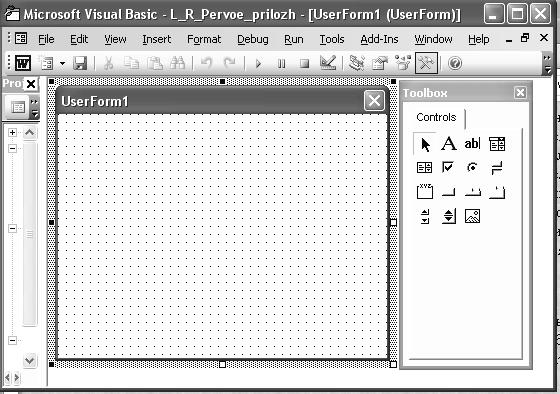This screenshot has height=394, width=560.
Task: Close the Toolbox window
Action: pos(520,93)
